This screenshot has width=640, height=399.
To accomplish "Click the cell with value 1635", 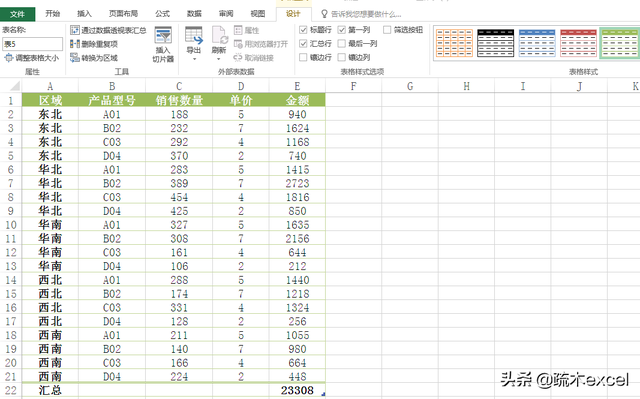I will [x=297, y=225].
